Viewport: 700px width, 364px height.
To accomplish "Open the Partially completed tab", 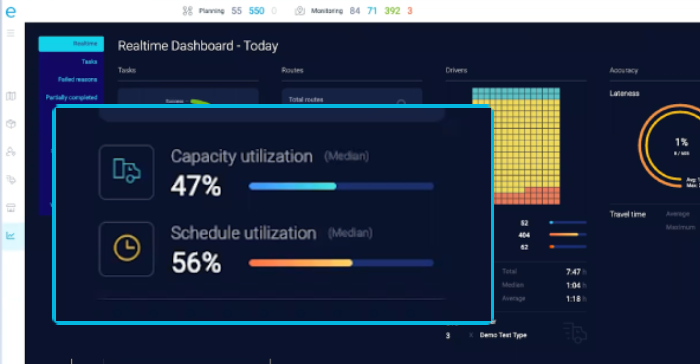I will 71,97.
